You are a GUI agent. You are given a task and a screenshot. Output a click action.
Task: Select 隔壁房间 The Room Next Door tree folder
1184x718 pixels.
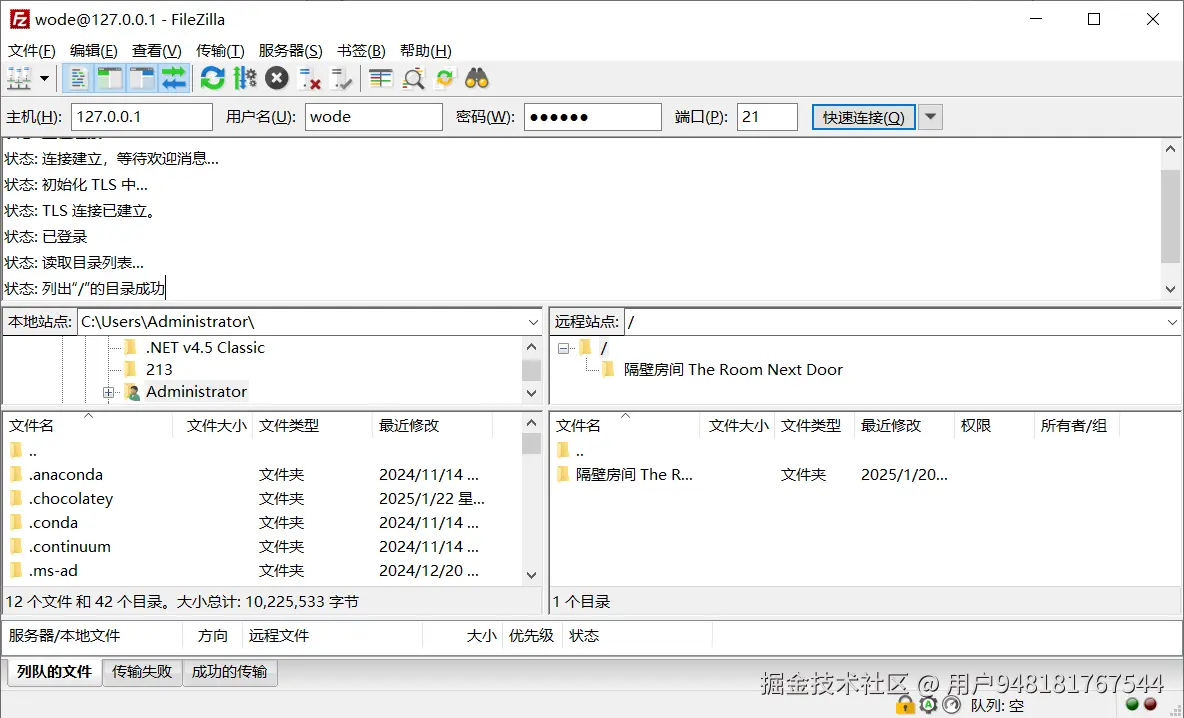732,370
